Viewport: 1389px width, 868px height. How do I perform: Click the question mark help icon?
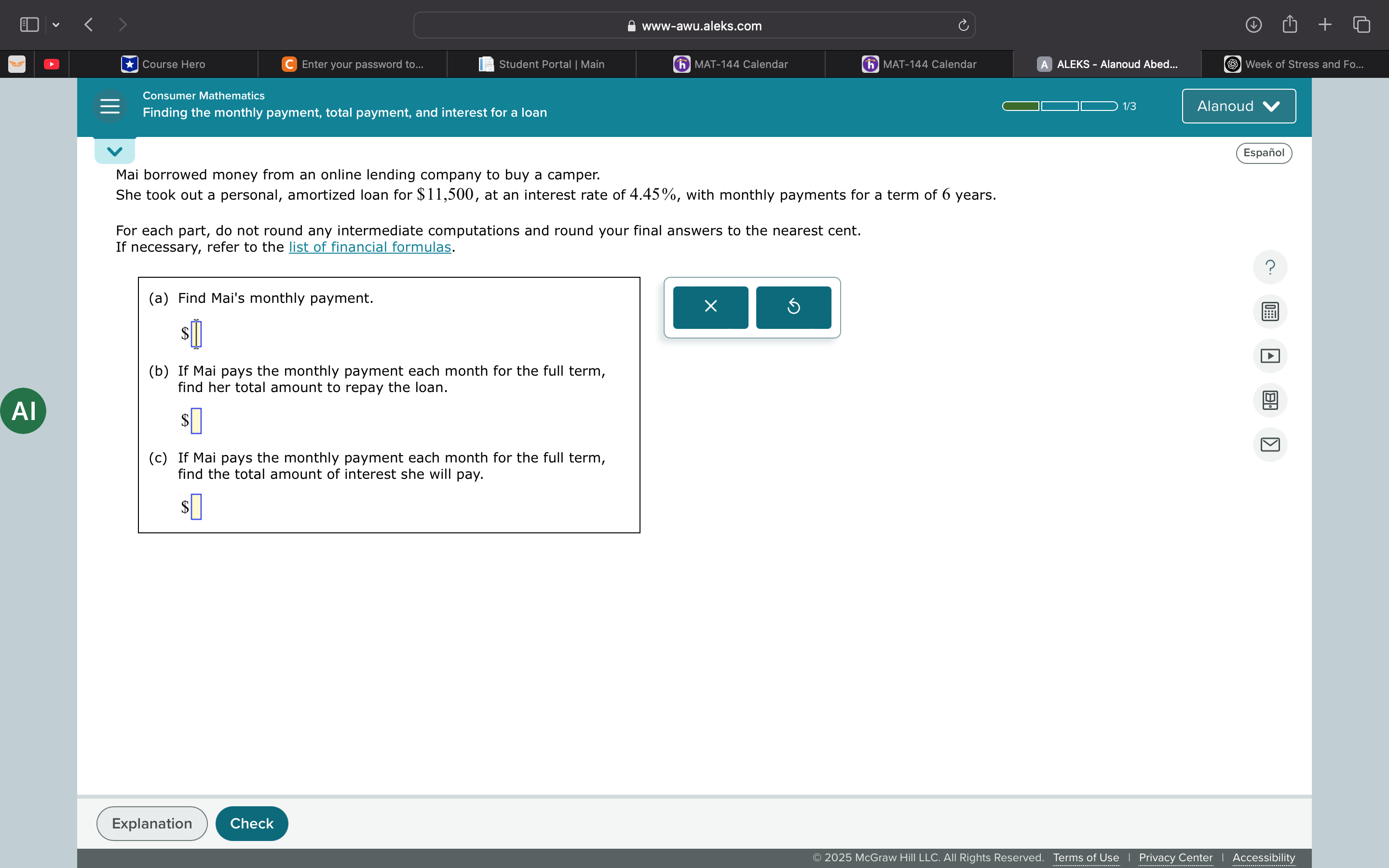1269,268
